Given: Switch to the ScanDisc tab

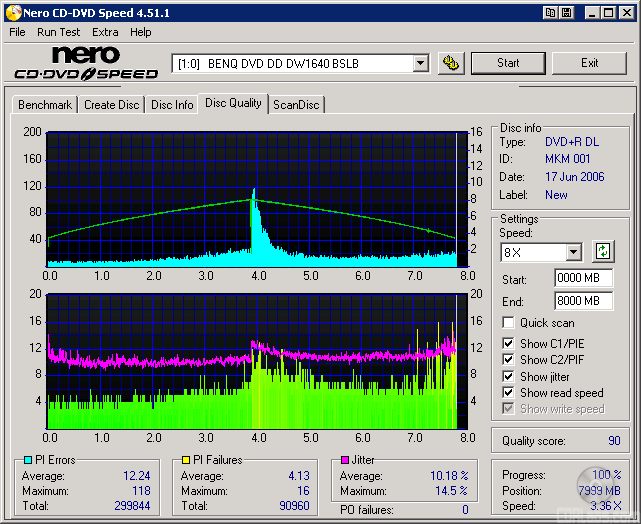Looking at the screenshot, I should tap(297, 105).
